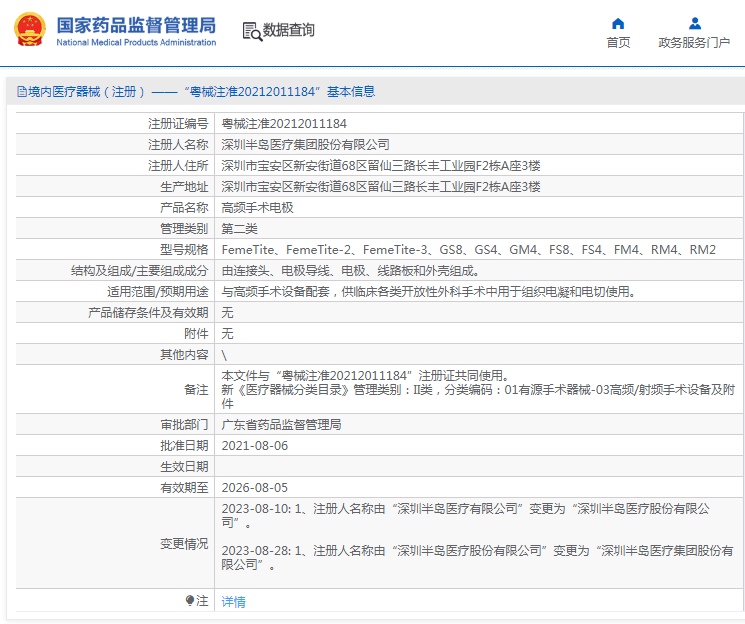745x624 pixels.
Task: Click the 由连接头、电极导线 composition value
Action: pyautogui.click(x=351, y=270)
